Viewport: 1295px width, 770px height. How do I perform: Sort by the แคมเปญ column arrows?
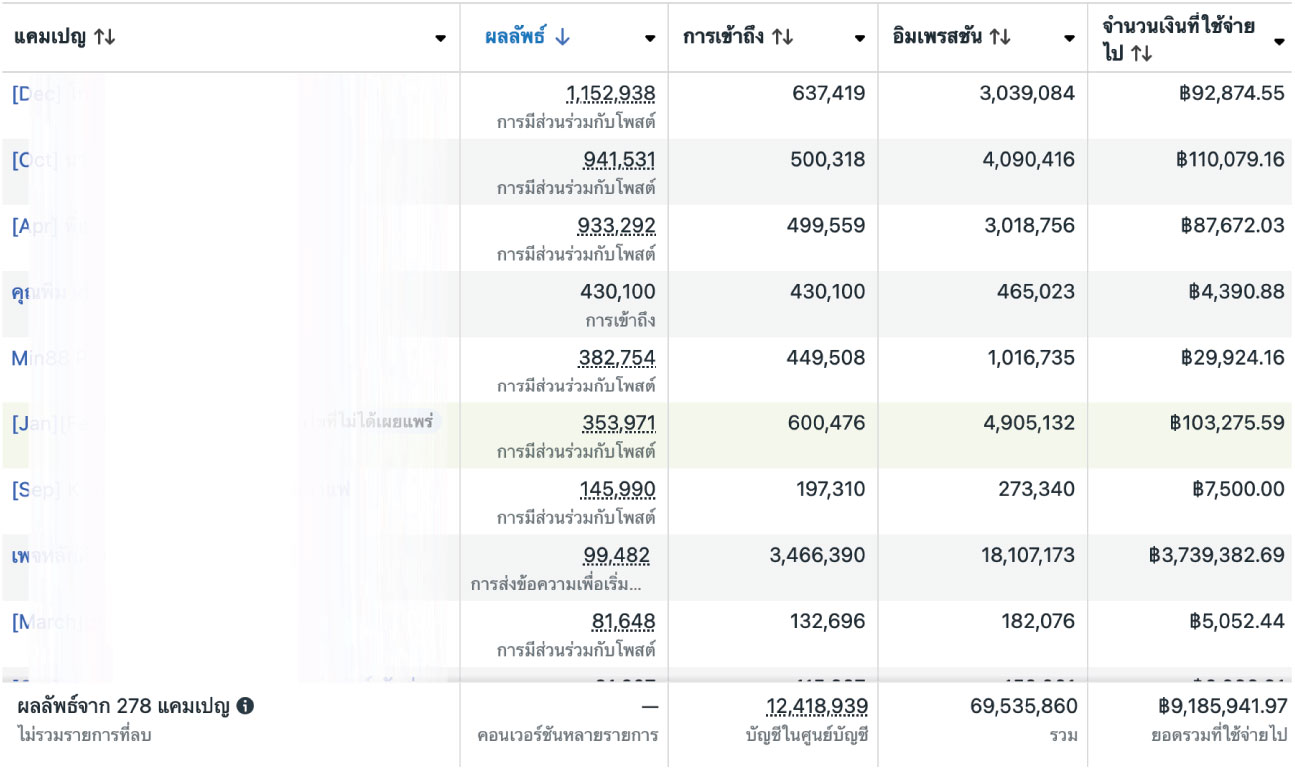coord(105,38)
